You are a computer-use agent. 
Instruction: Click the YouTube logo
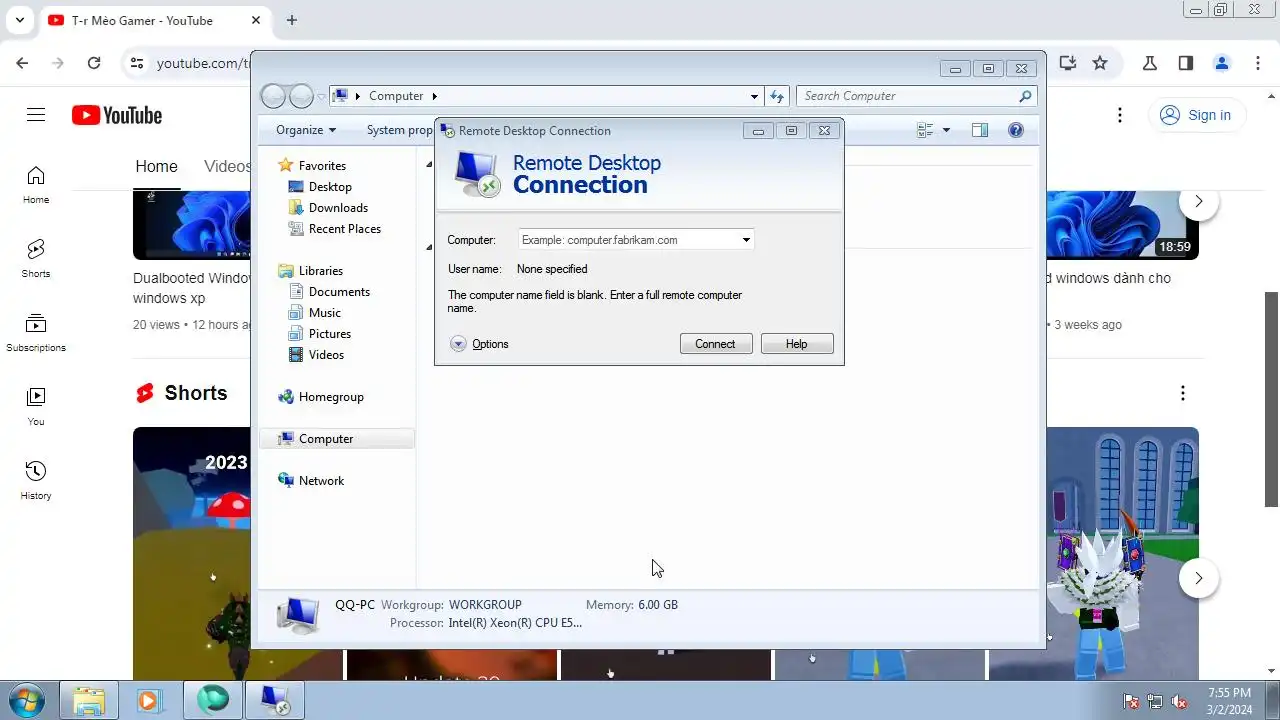point(117,115)
